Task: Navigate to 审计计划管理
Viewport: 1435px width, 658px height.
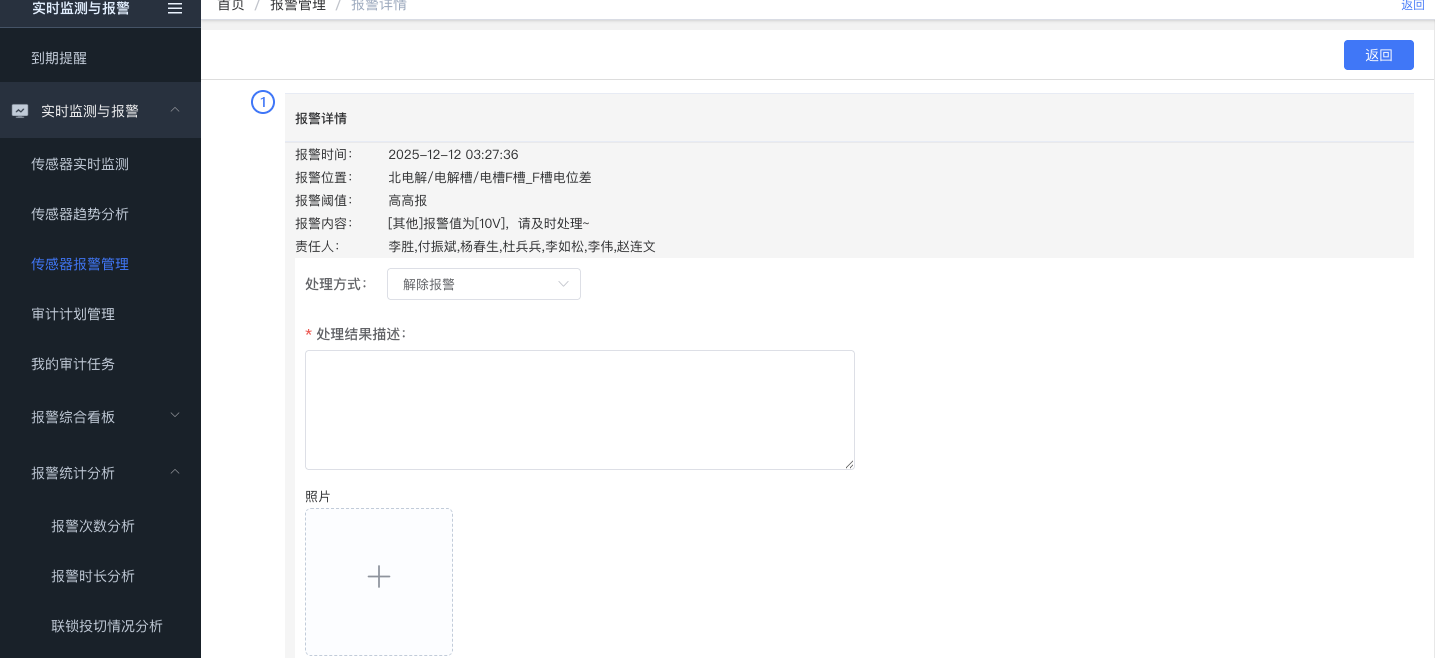Action: click(73, 314)
